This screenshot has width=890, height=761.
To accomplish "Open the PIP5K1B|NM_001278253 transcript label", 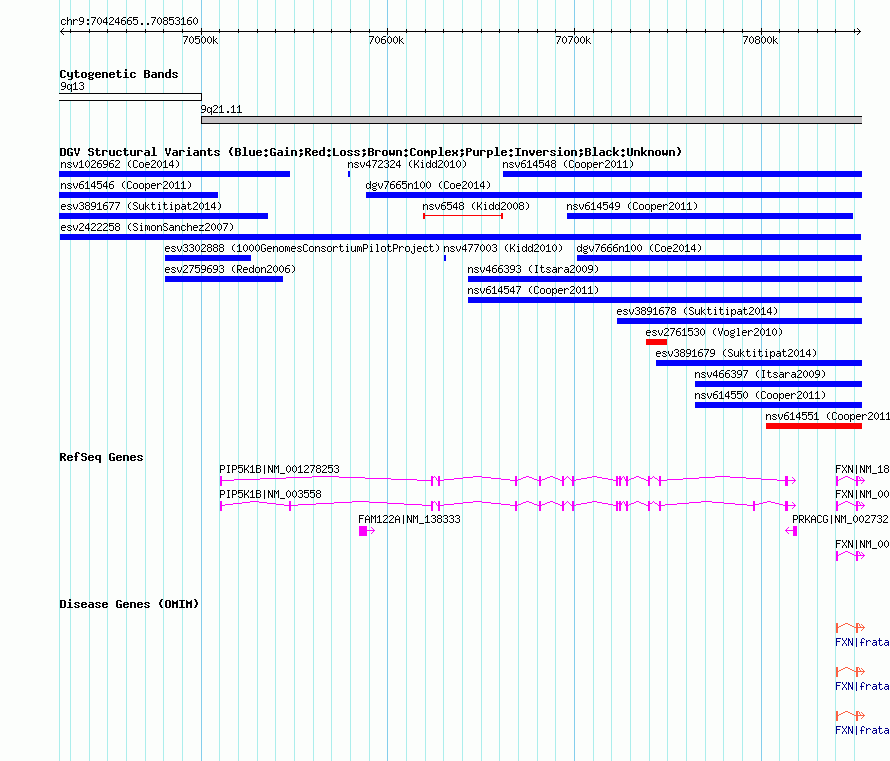I will tap(279, 469).
